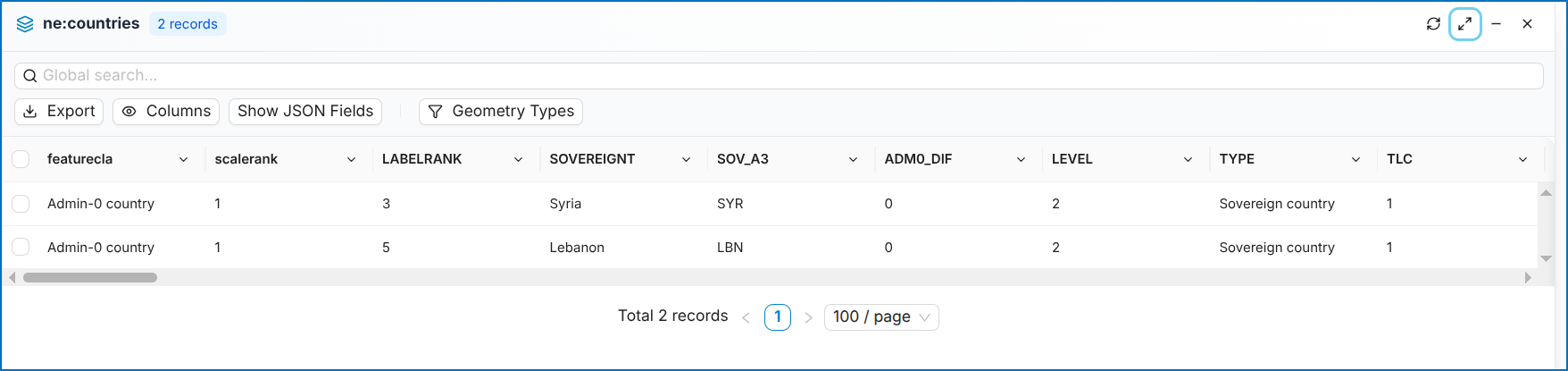Click the Total 2 records label
This screenshot has height=371, width=1568.
coord(672,316)
